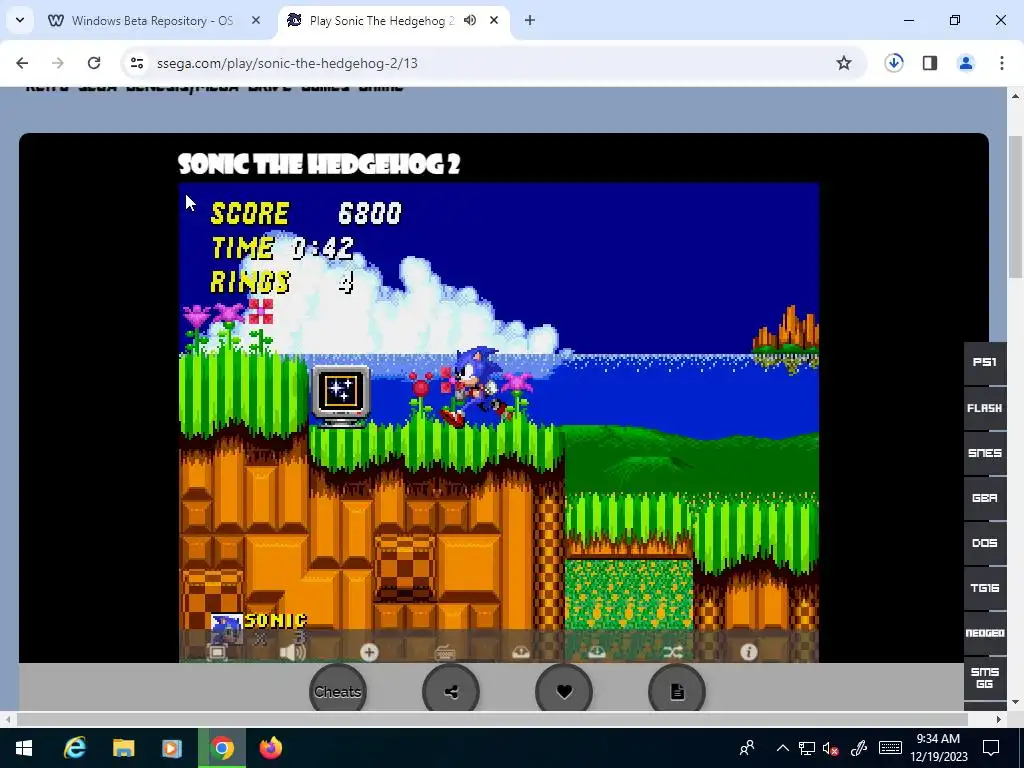
Task: Open the keyboard controls icon in emulator
Action: click(445, 652)
